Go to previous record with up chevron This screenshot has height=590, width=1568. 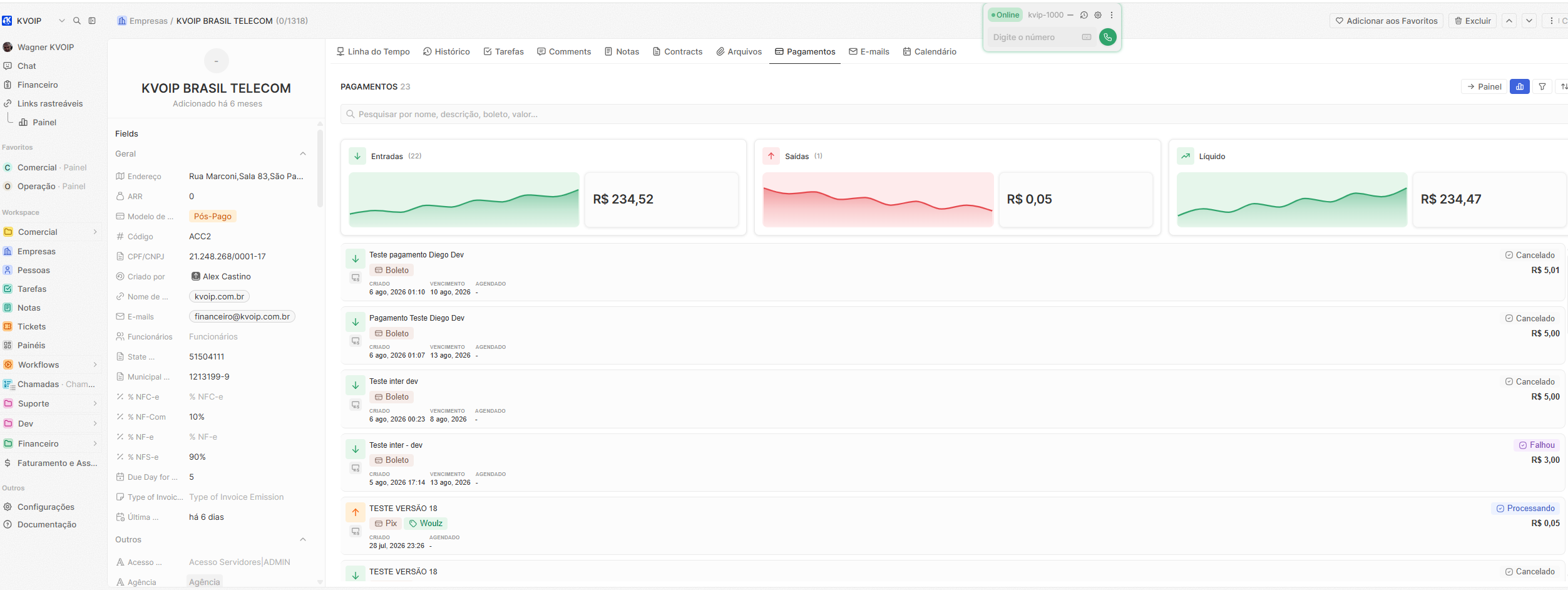(x=1509, y=21)
